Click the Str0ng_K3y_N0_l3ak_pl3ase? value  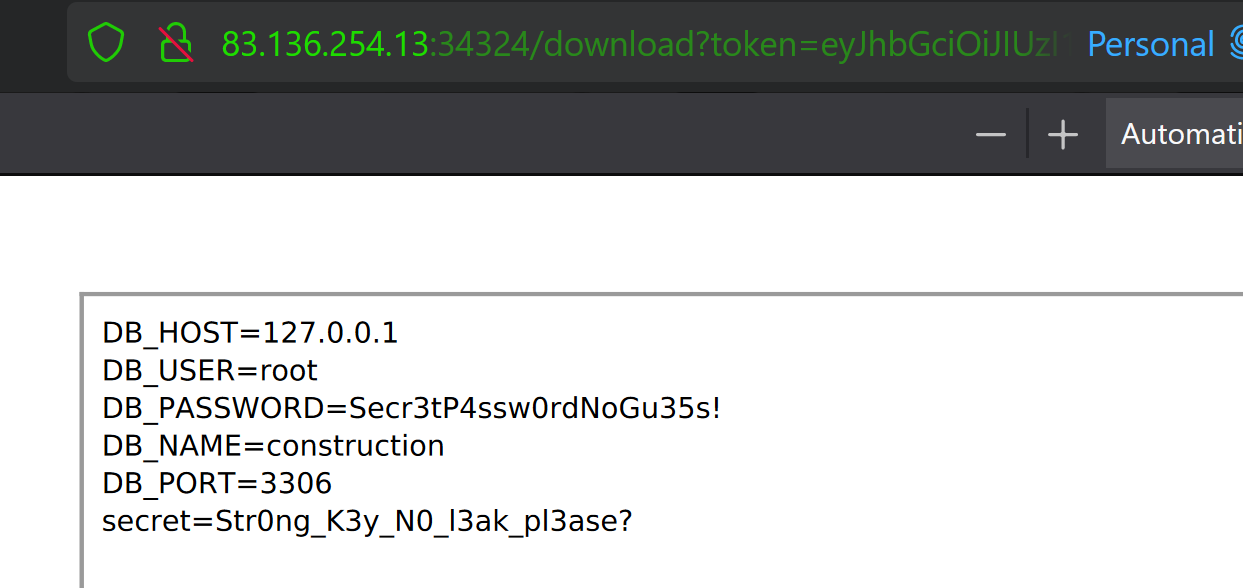424,521
